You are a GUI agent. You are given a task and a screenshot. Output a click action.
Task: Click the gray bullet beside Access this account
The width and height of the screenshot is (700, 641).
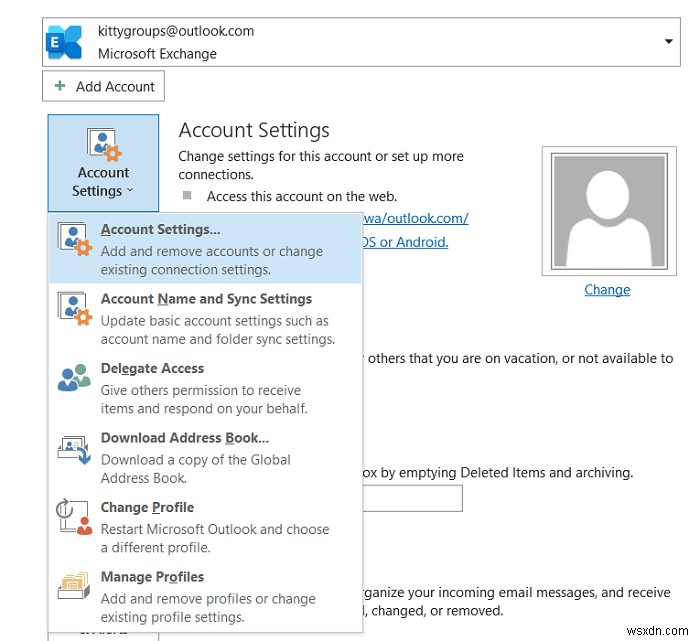[187, 195]
